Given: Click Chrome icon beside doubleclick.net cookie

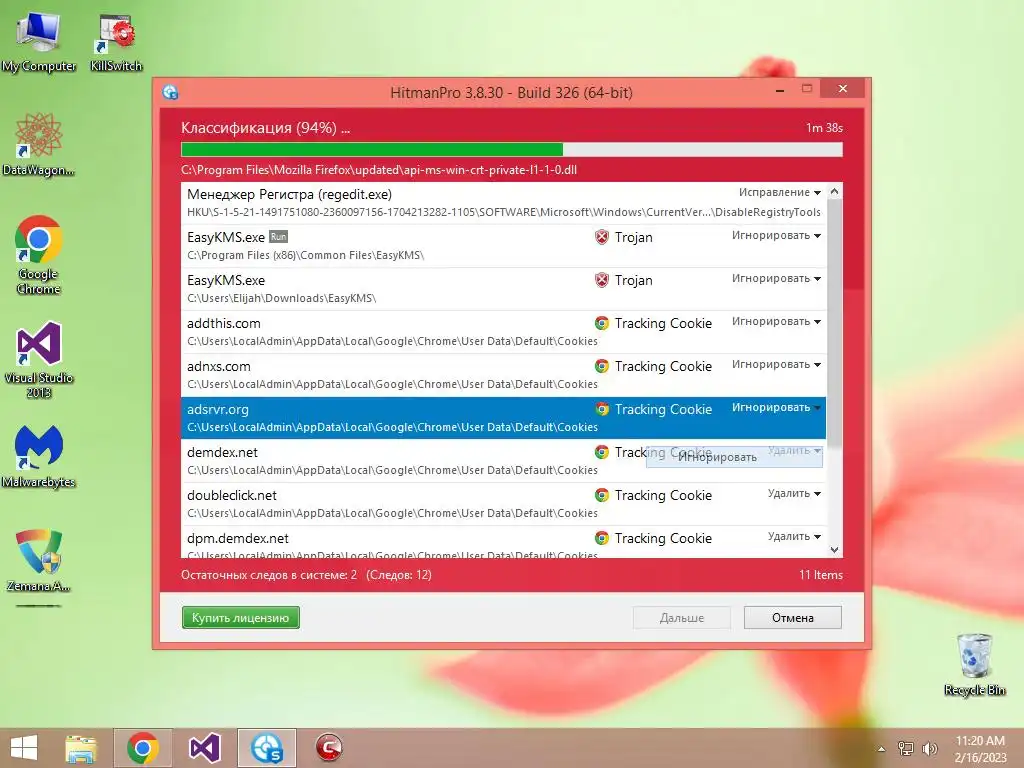Looking at the screenshot, I should point(602,495).
